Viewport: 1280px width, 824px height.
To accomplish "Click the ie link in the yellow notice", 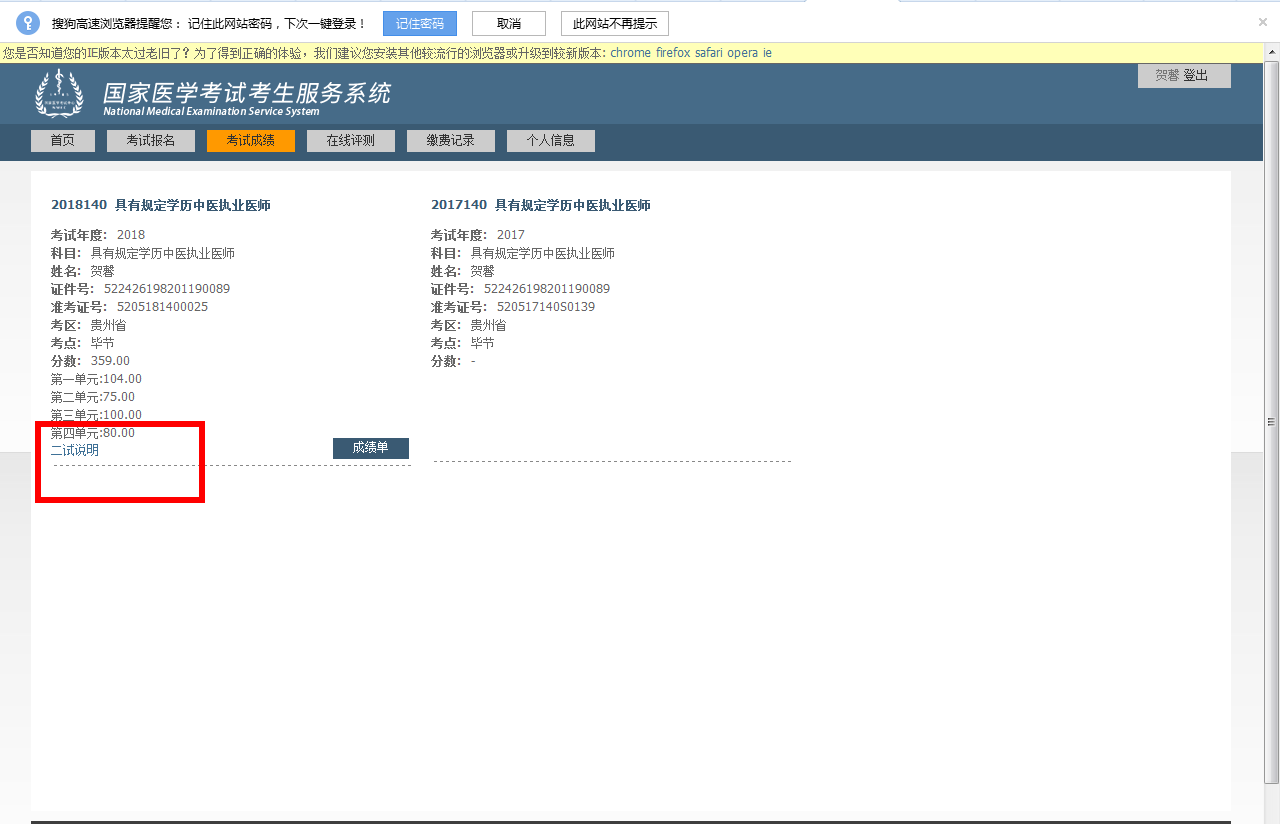I will [x=767, y=53].
